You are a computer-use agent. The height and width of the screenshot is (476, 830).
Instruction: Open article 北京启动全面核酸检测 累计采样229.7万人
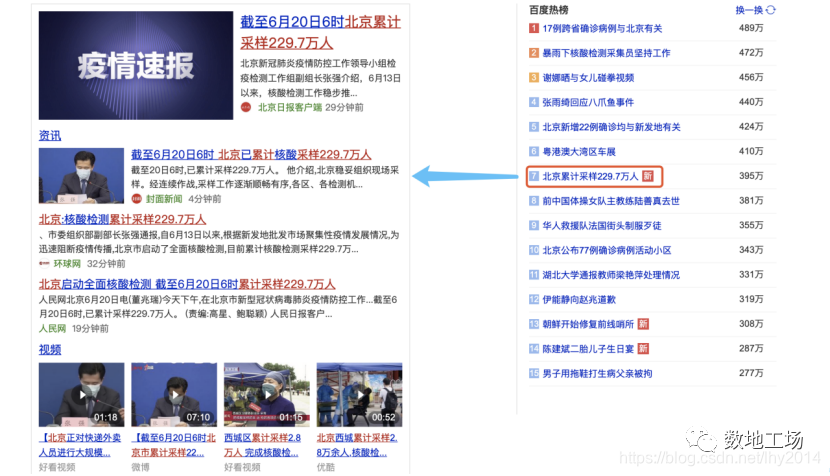click(x=187, y=284)
